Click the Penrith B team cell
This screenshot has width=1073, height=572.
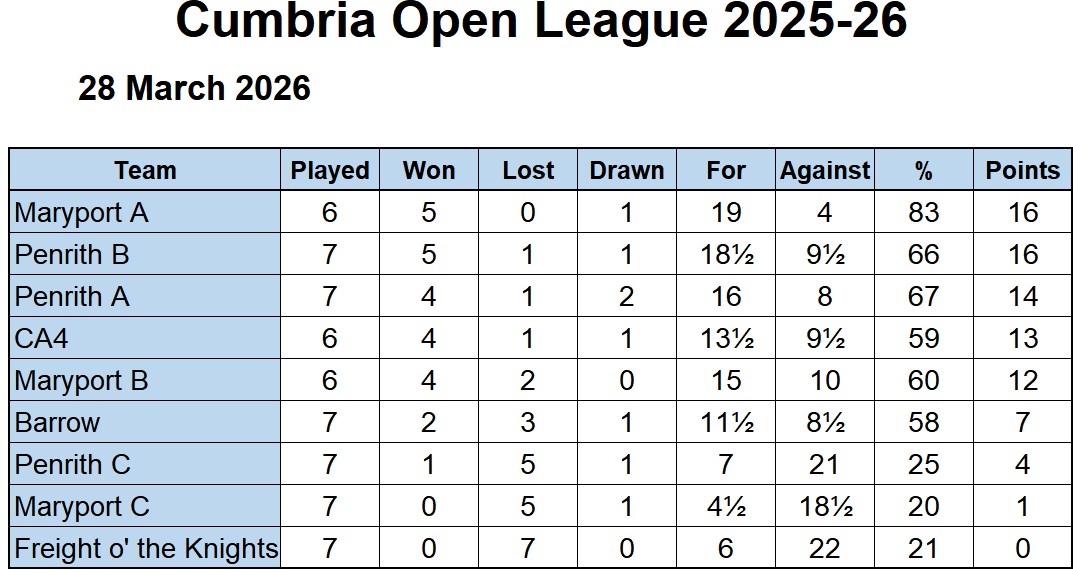(144, 254)
